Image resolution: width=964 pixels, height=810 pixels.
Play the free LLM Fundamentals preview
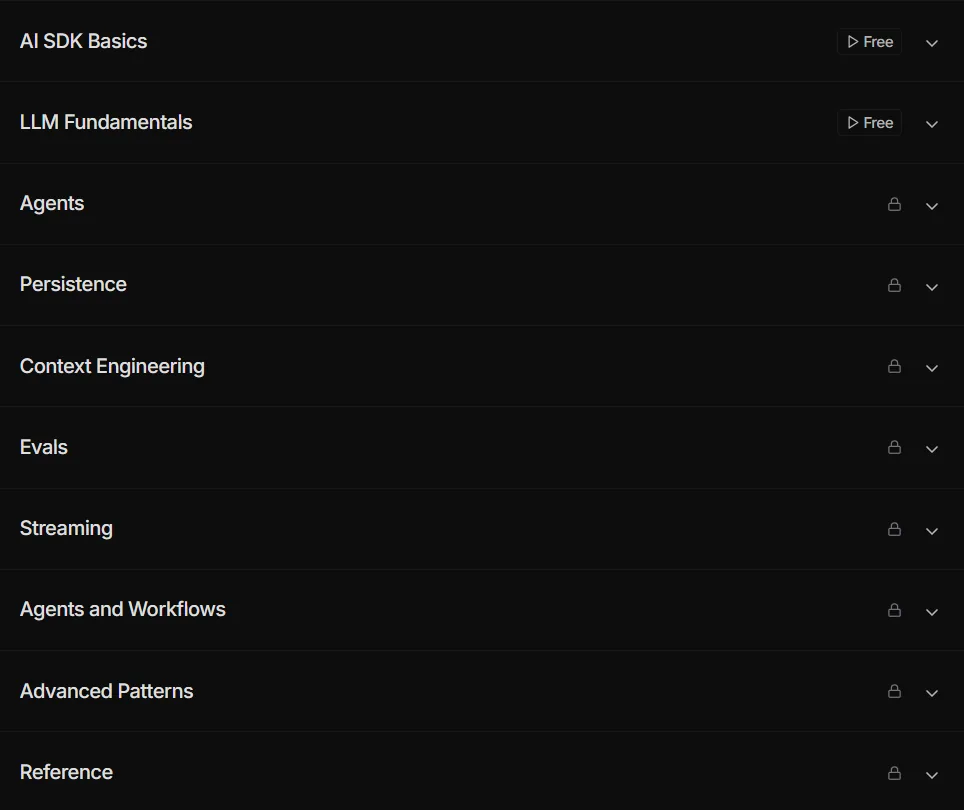[x=869, y=123]
